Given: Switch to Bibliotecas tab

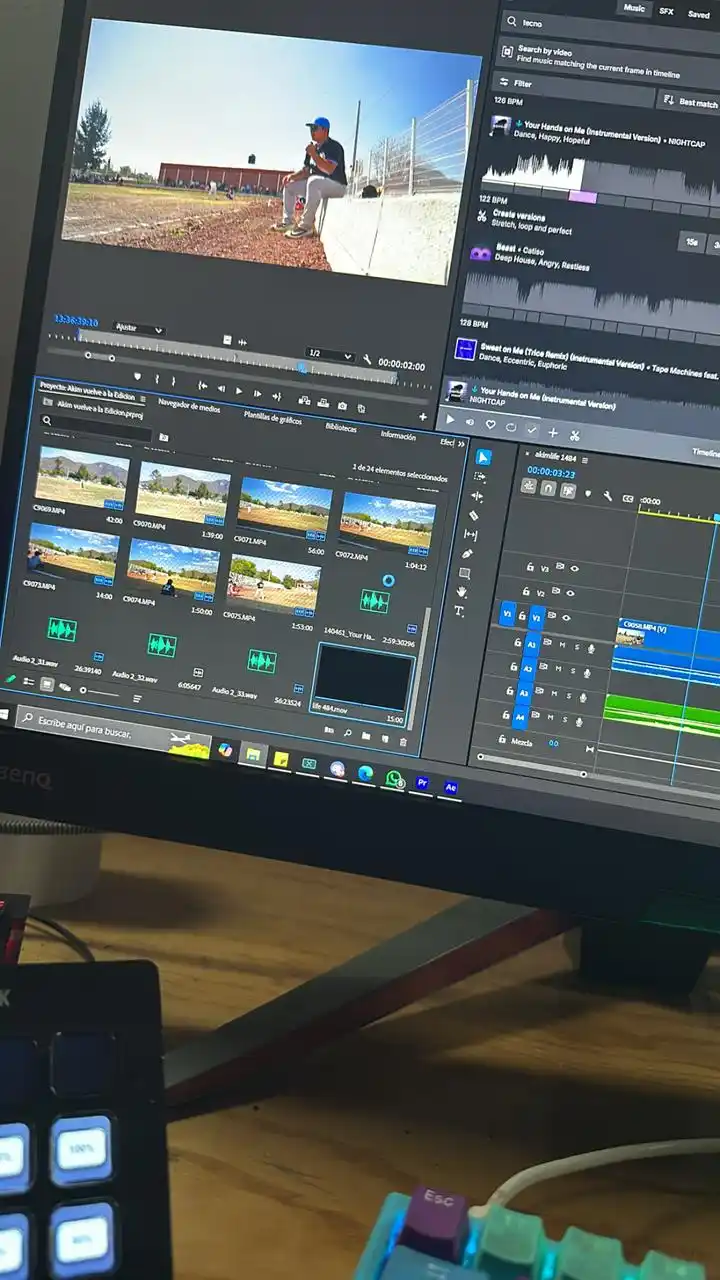Looking at the screenshot, I should (x=341, y=427).
